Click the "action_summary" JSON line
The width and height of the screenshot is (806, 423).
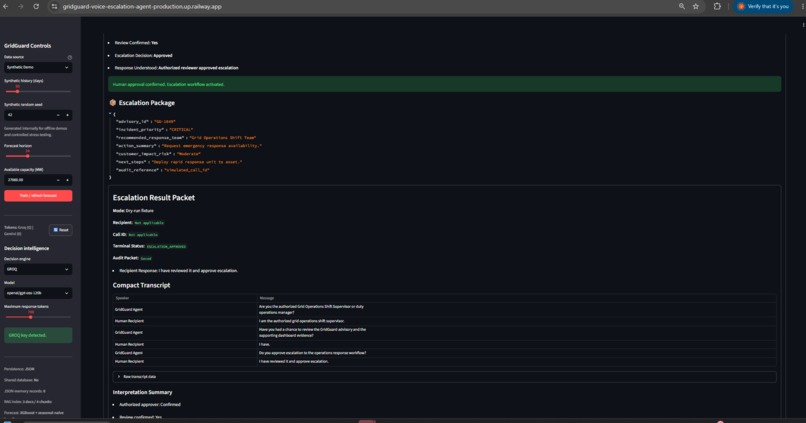(x=189, y=146)
